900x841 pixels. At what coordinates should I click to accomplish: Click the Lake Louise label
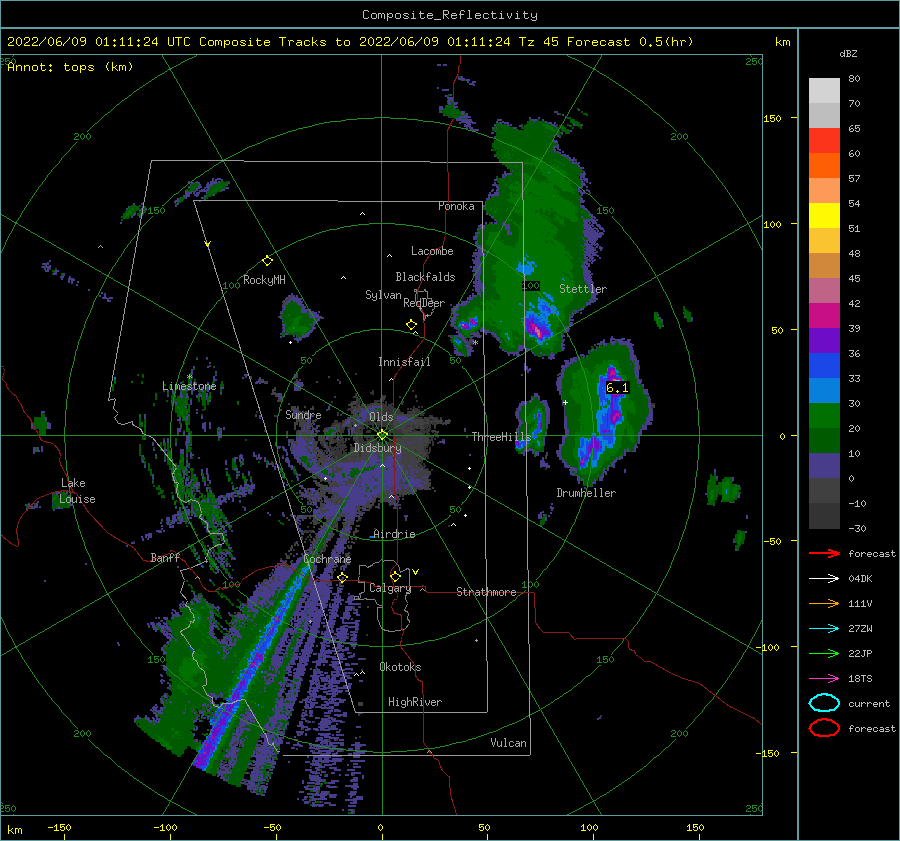(x=78, y=491)
